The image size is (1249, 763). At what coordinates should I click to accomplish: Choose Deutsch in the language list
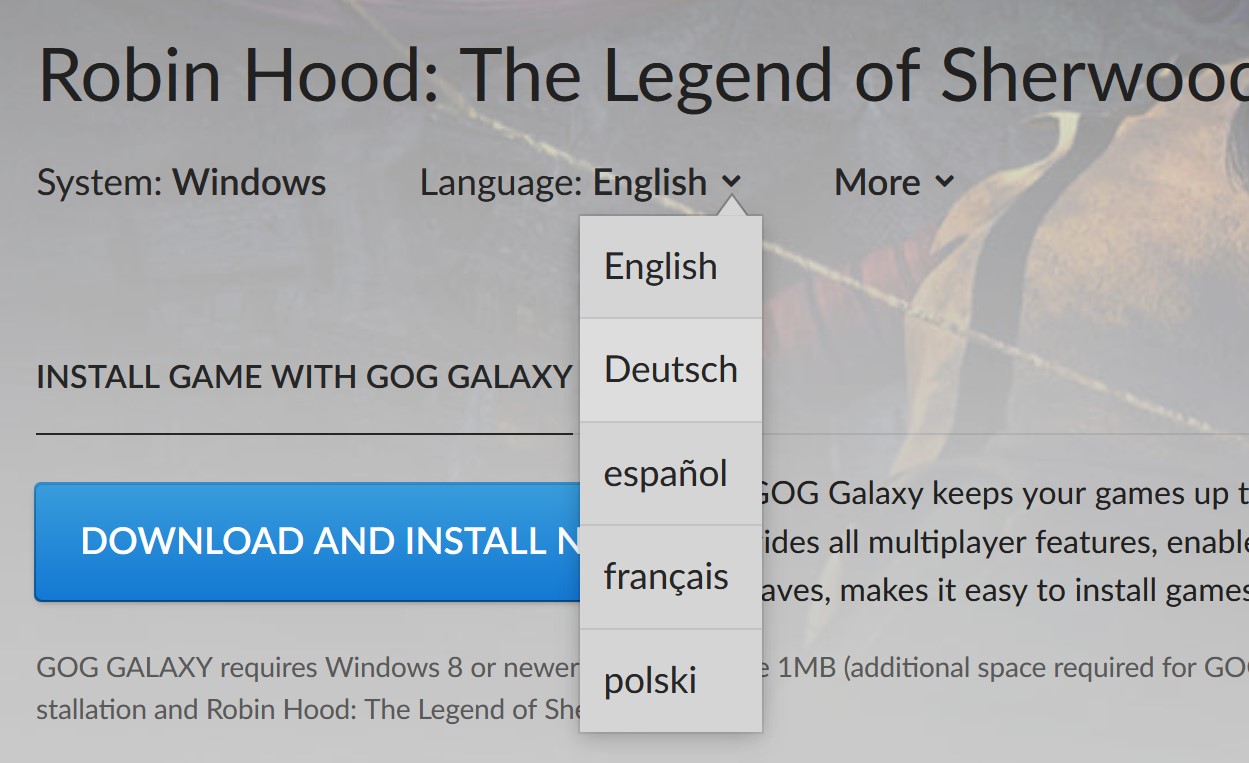coord(671,370)
